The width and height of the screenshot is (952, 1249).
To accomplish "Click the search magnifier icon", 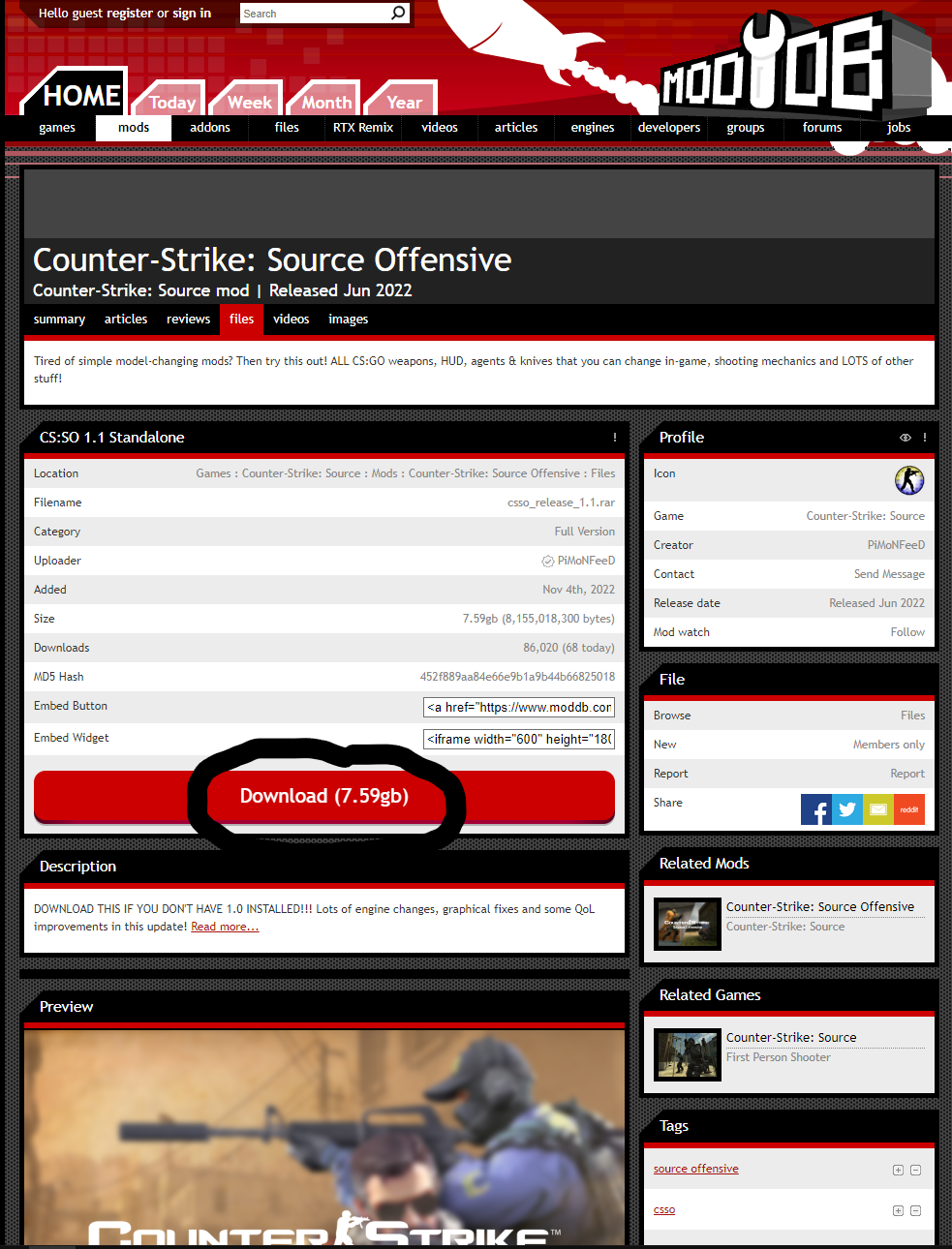I will (398, 13).
